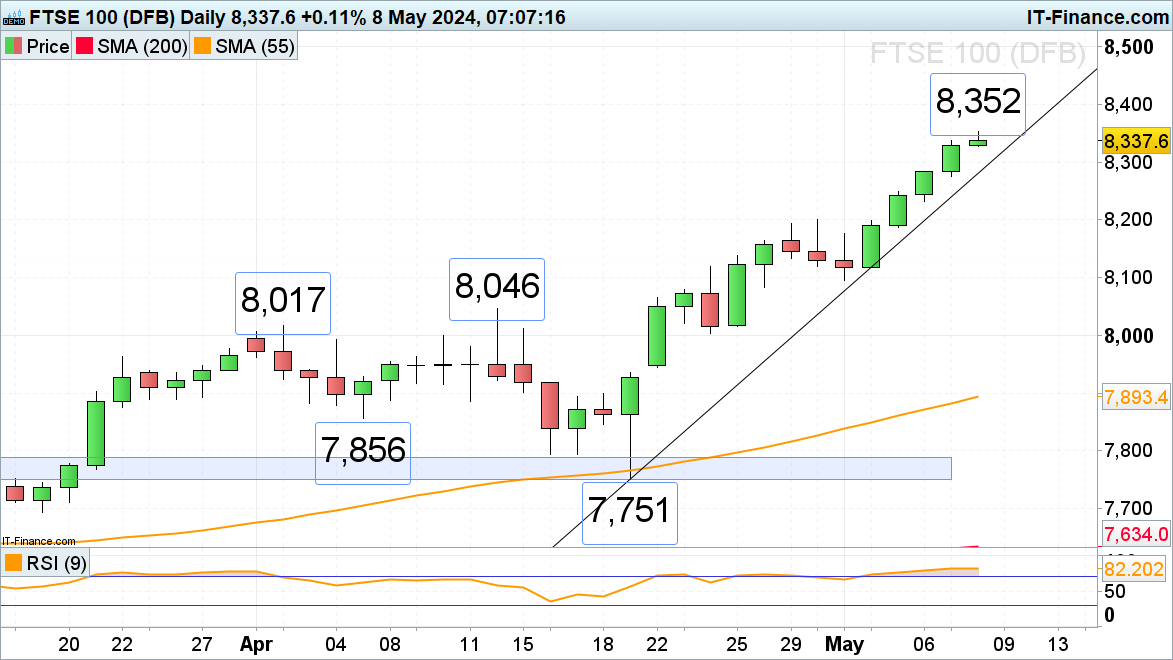Click the 20 date axis label

point(69,644)
